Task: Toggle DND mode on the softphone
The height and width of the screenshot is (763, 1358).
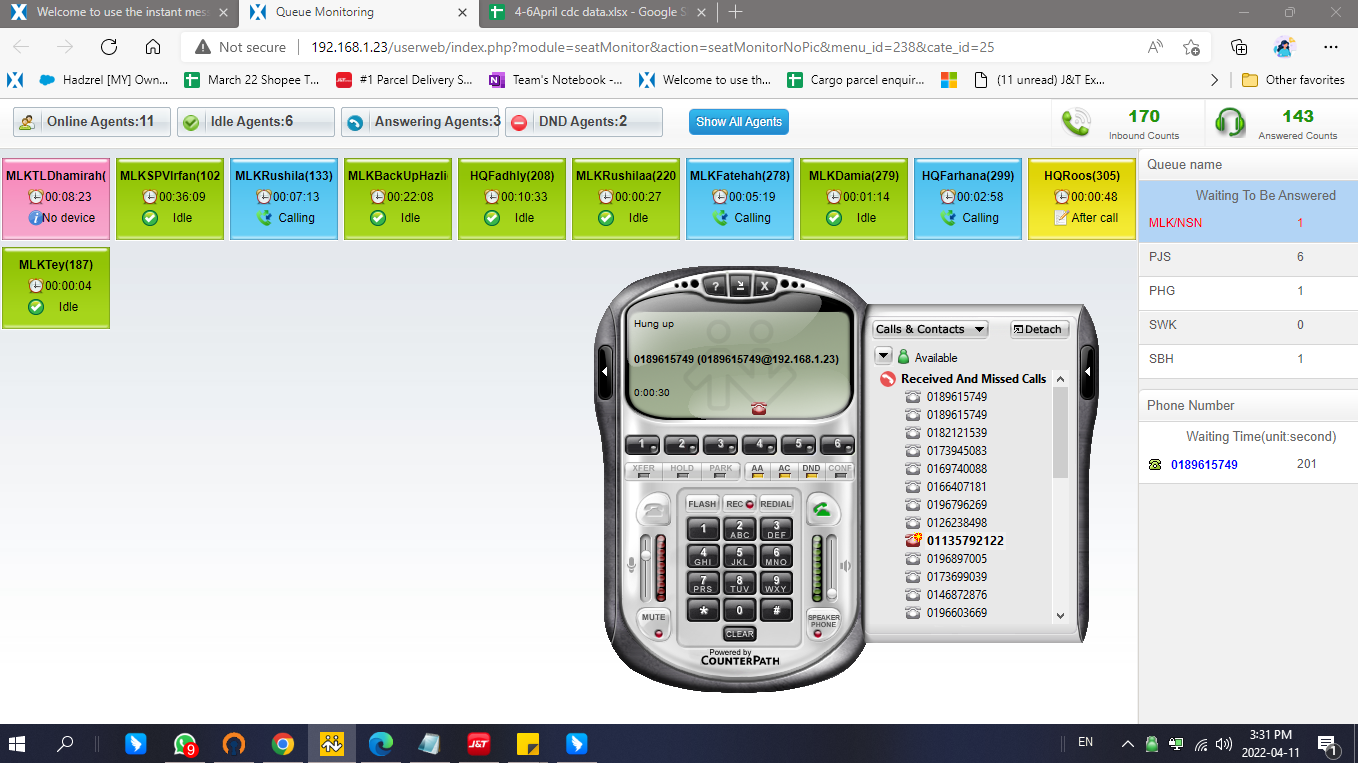Action: pyautogui.click(x=811, y=470)
